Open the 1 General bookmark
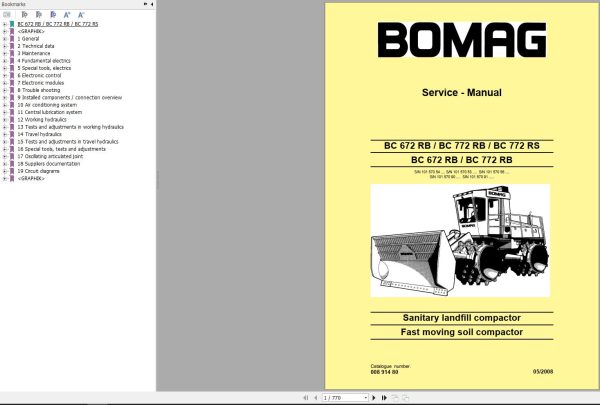The image size is (600, 405). 28,39
